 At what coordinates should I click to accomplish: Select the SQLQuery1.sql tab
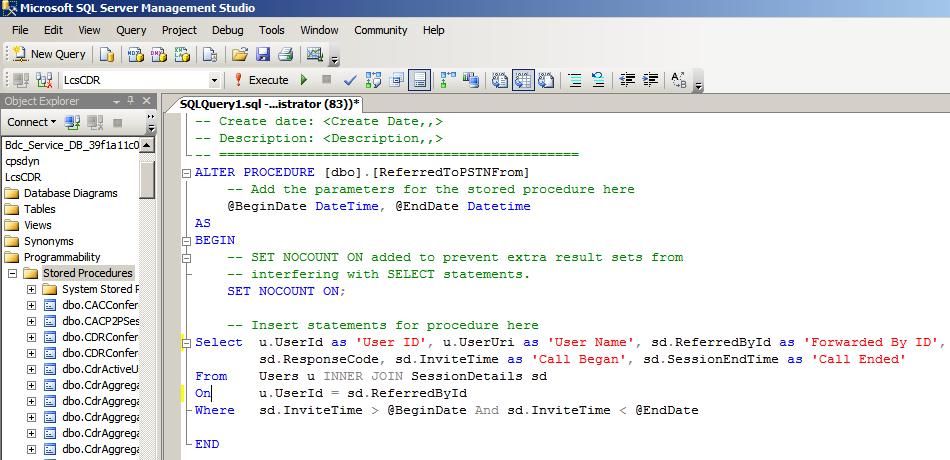pos(269,104)
